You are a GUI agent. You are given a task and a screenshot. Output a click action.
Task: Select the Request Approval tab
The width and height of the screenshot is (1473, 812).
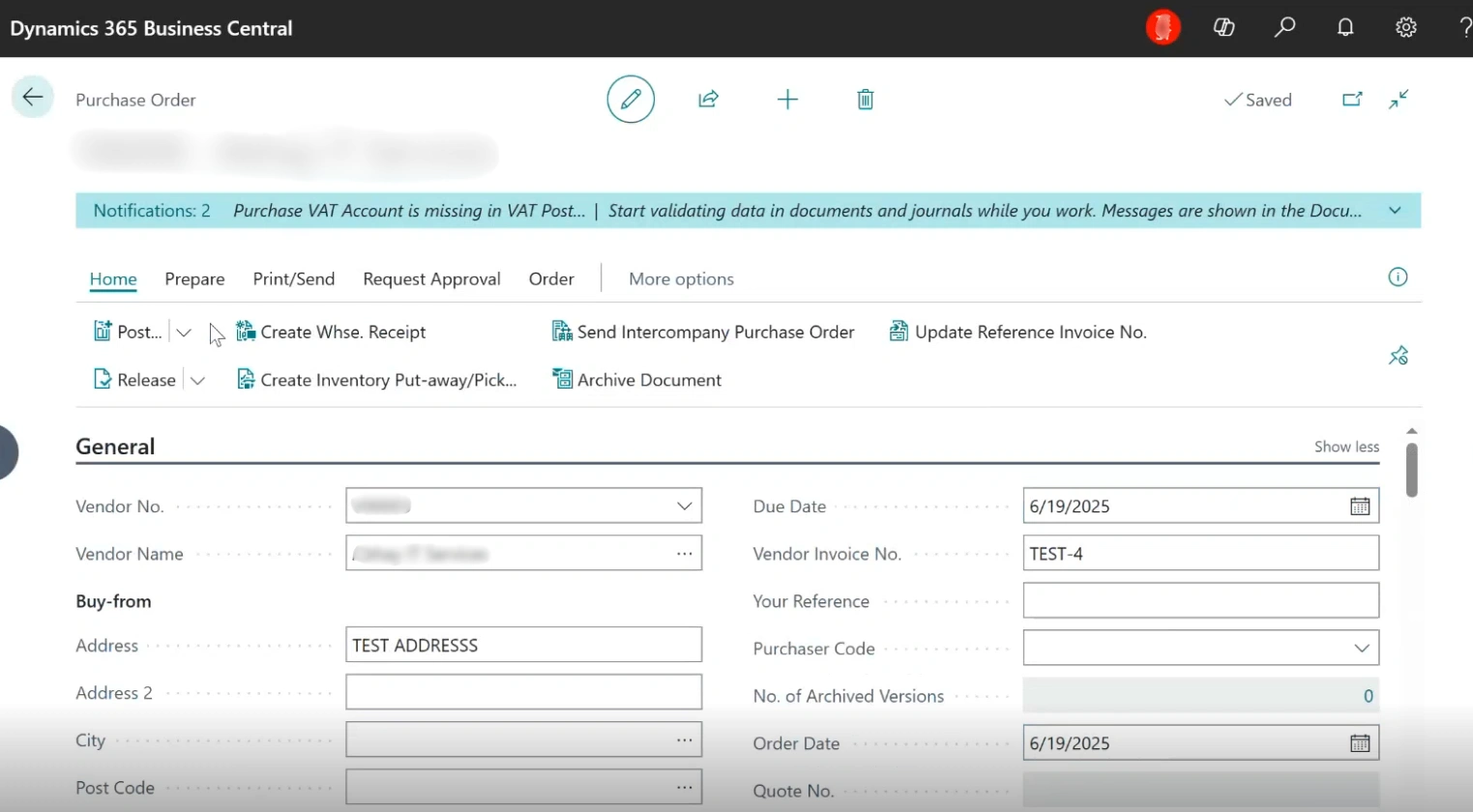[x=431, y=278]
